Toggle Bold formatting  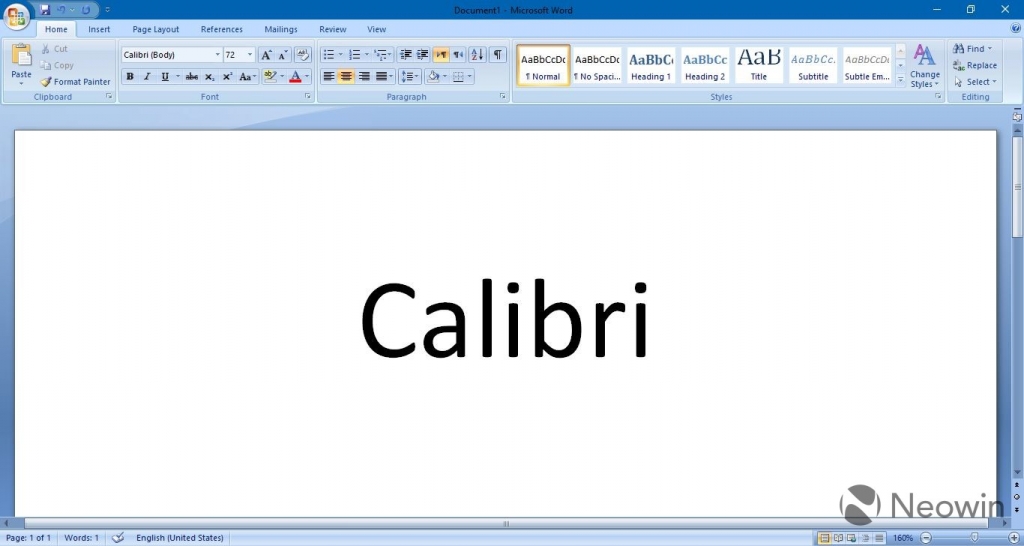130,77
